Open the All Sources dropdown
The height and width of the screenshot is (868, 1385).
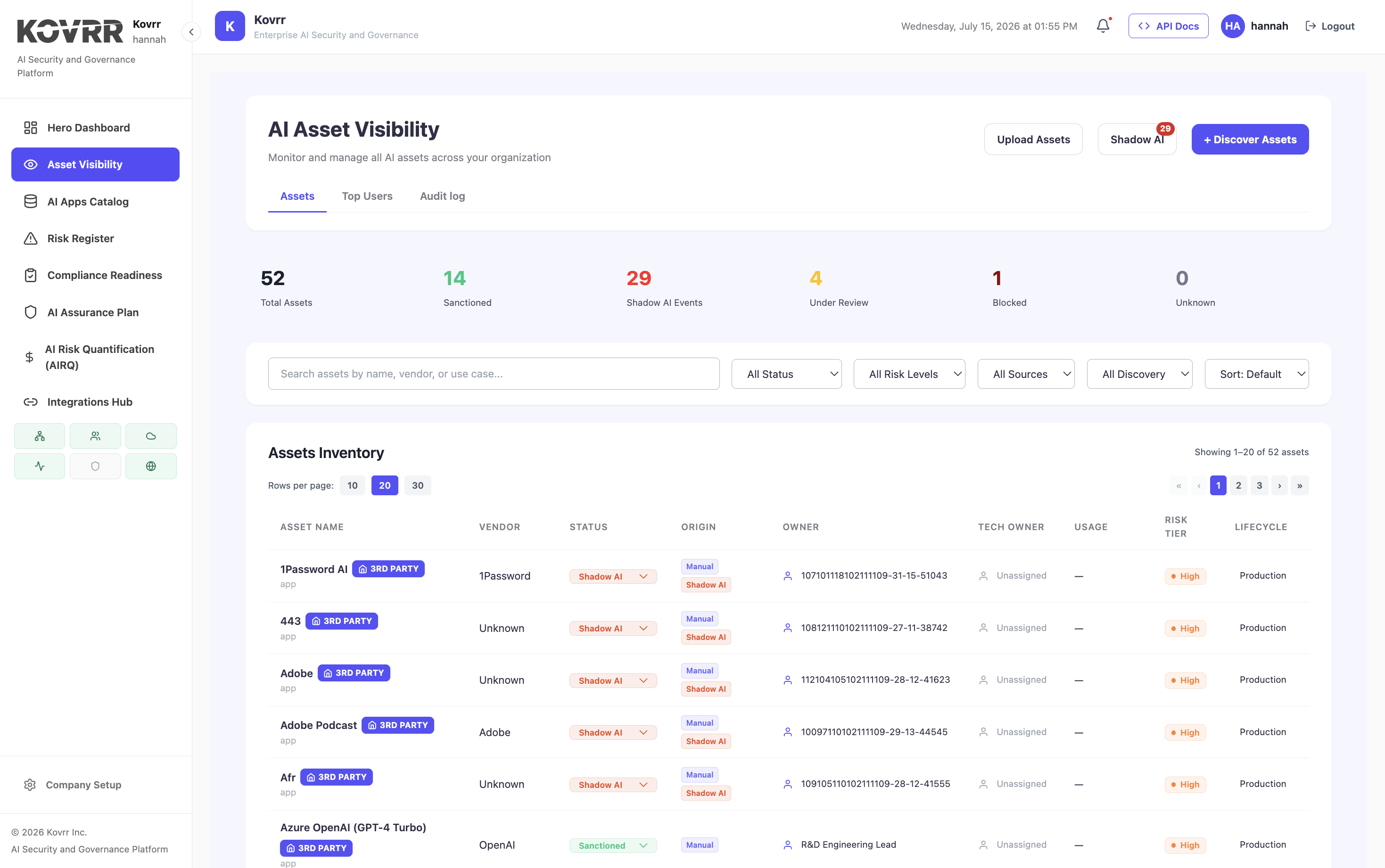point(1026,374)
